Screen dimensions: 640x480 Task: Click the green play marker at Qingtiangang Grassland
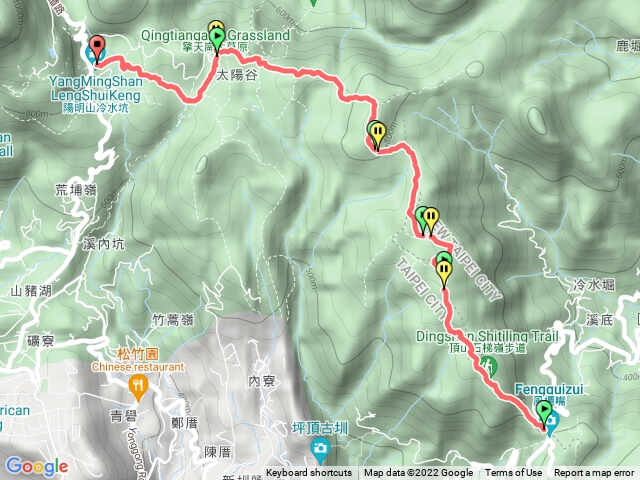[218, 41]
